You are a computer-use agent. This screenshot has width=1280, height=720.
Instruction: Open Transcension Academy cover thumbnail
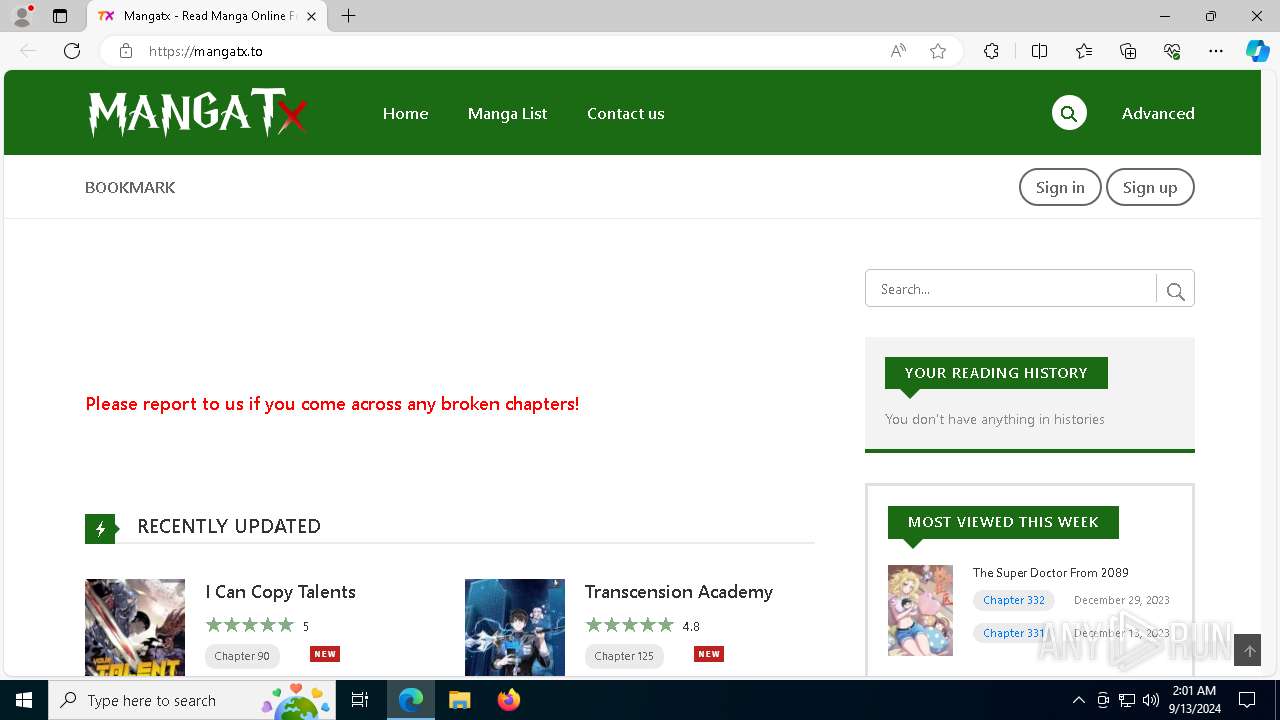point(515,627)
